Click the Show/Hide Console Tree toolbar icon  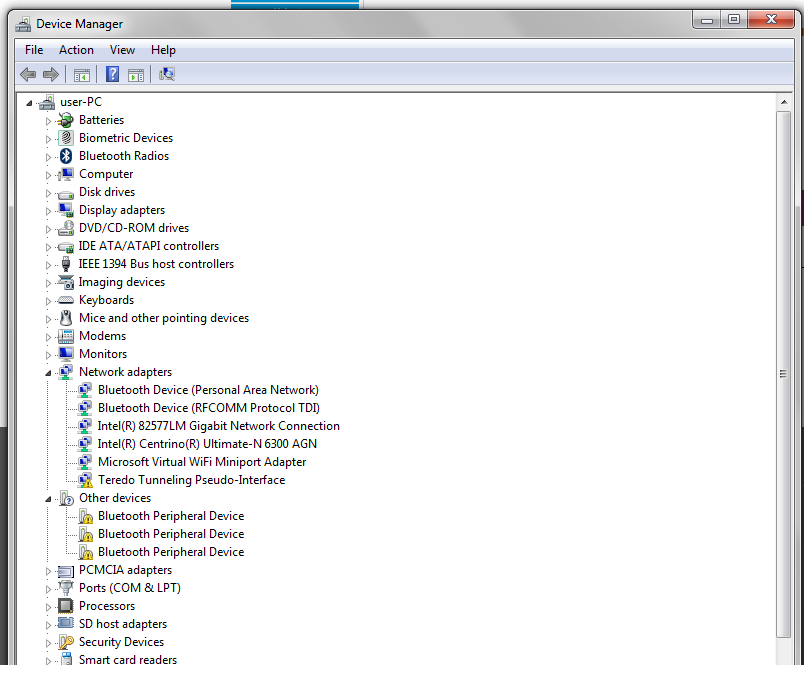coord(82,75)
